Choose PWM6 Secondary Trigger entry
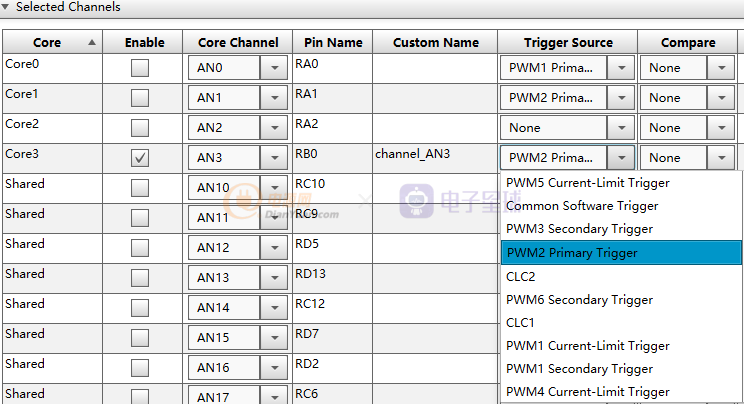This screenshot has width=744, height=404. click(579, 299)
